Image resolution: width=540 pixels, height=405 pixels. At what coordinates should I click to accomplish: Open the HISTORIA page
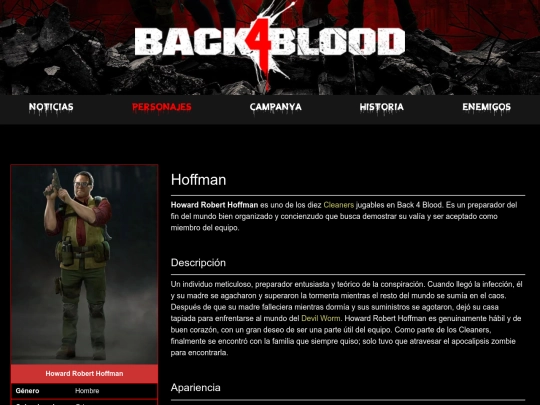click(382, 107)
